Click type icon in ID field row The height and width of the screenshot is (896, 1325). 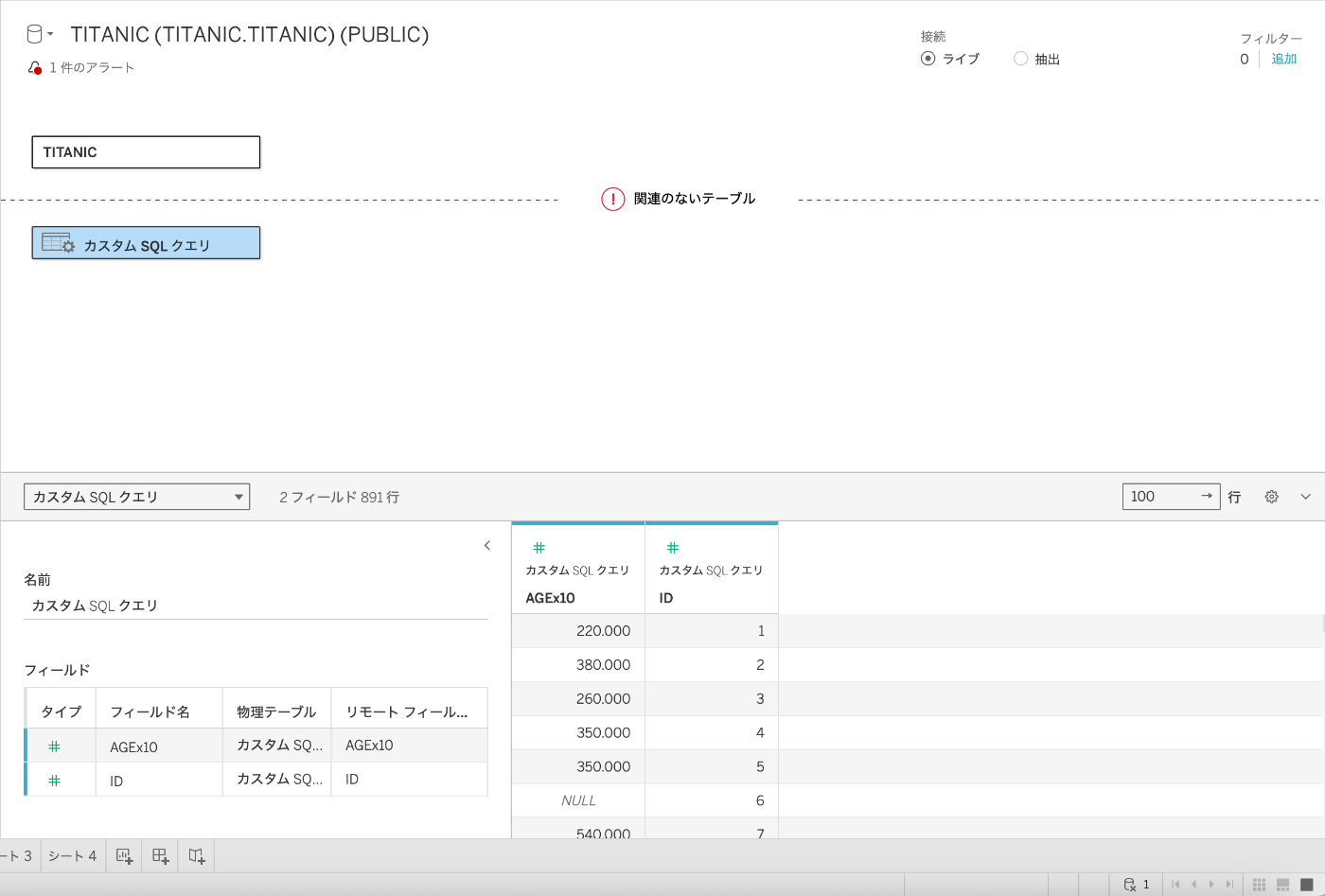[54, 781]
